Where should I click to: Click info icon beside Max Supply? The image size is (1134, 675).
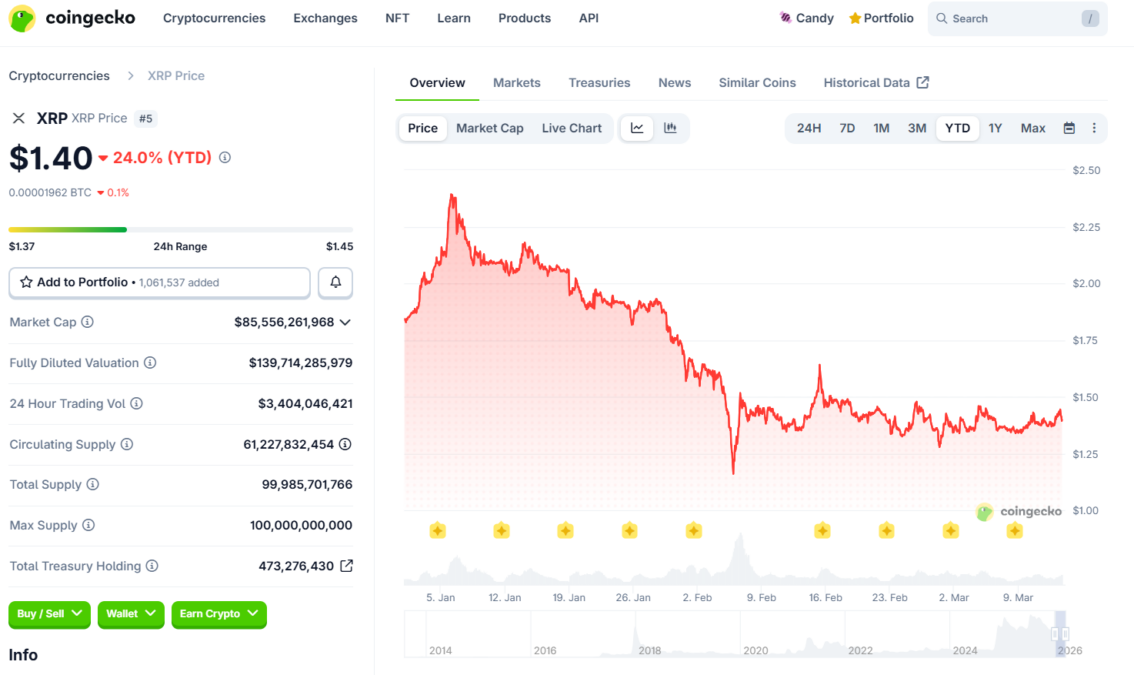88,525
